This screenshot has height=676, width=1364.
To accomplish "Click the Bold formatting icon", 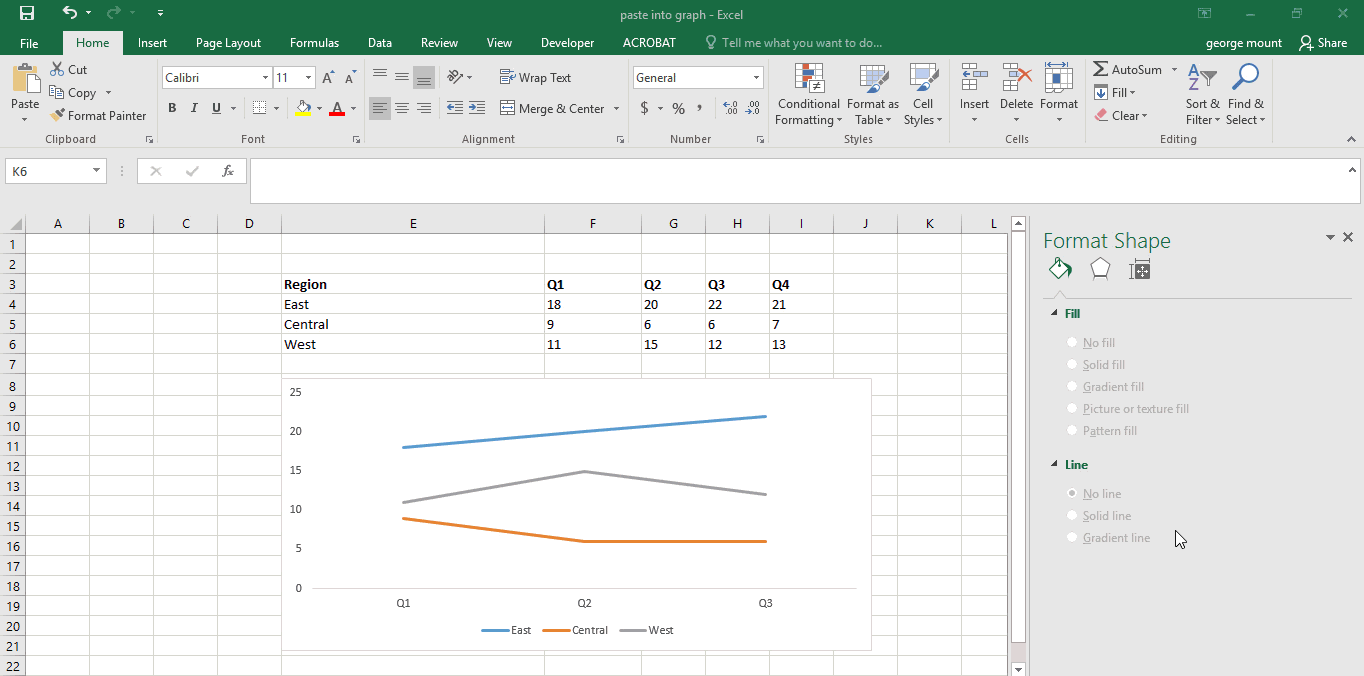I will coord(172,108).
